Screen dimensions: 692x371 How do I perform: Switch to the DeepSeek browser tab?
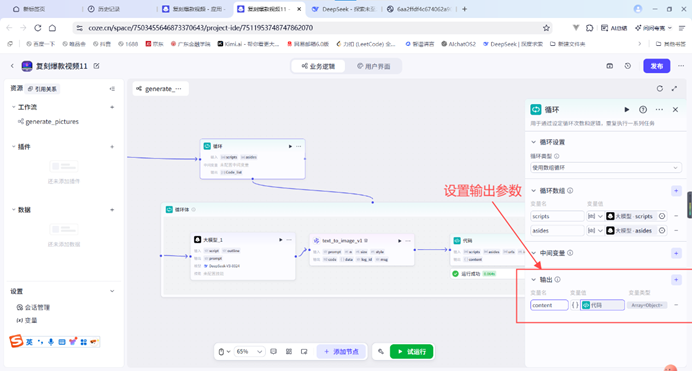pyautogui.click(x=343, y=9)
